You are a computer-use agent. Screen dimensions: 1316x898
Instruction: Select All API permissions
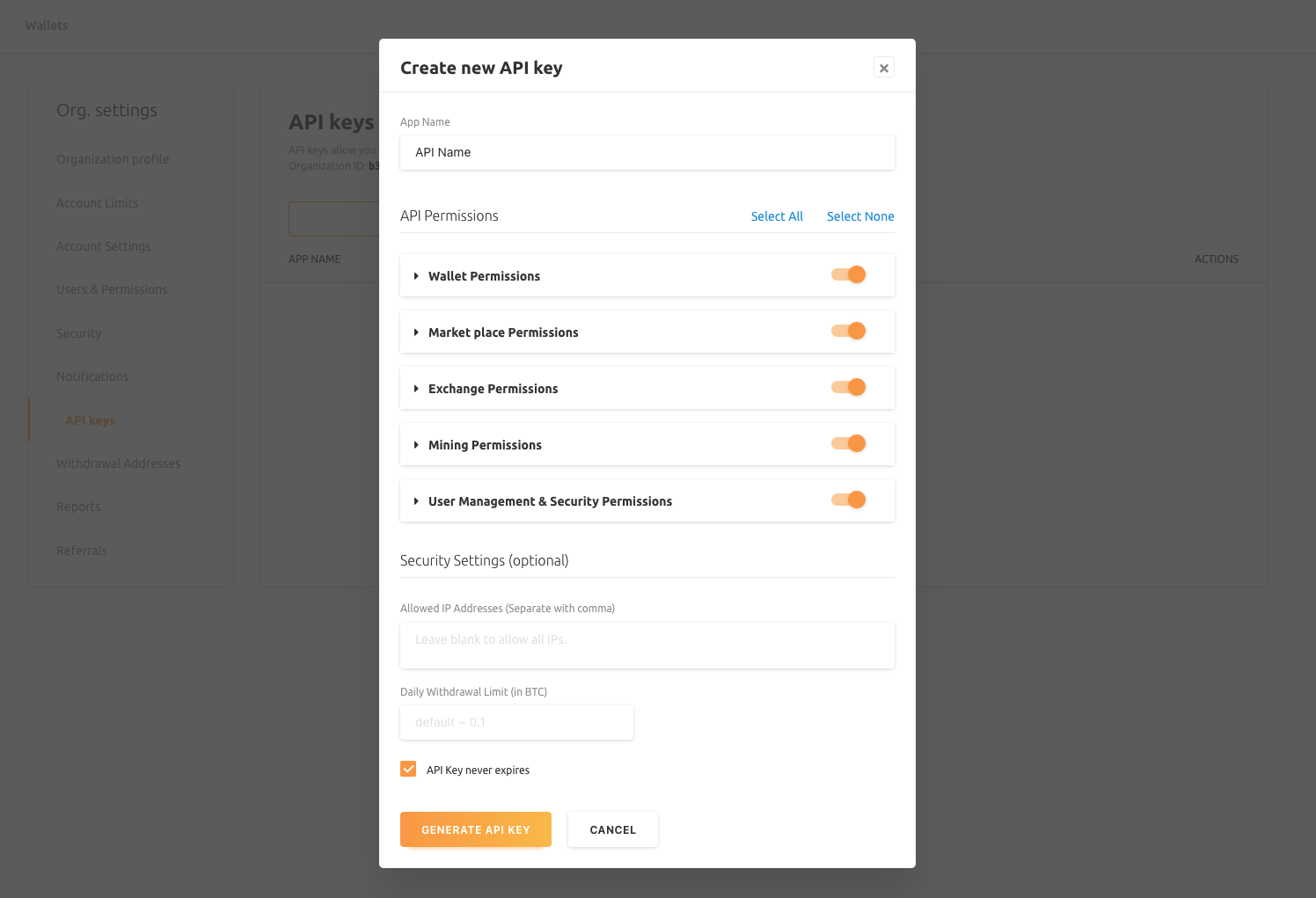777,216
